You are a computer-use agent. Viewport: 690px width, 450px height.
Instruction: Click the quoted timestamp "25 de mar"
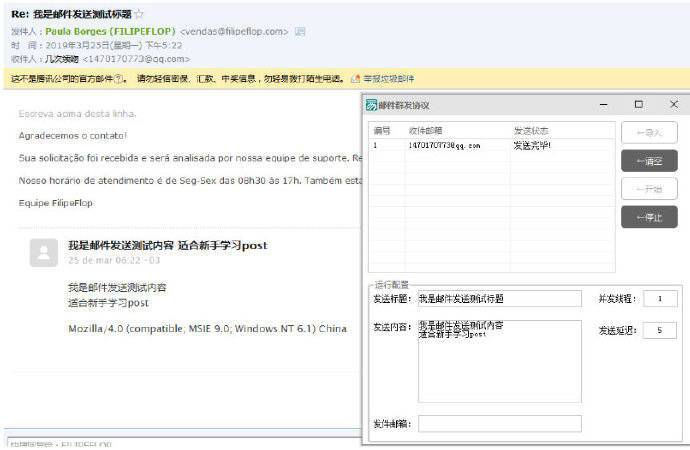pos(114,260)
